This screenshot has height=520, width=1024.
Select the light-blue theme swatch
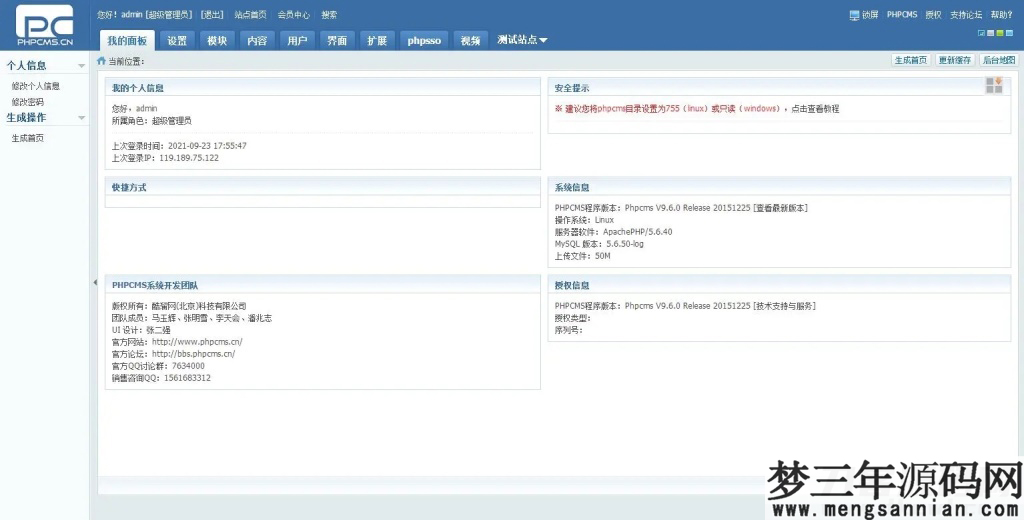(1010, 33)
